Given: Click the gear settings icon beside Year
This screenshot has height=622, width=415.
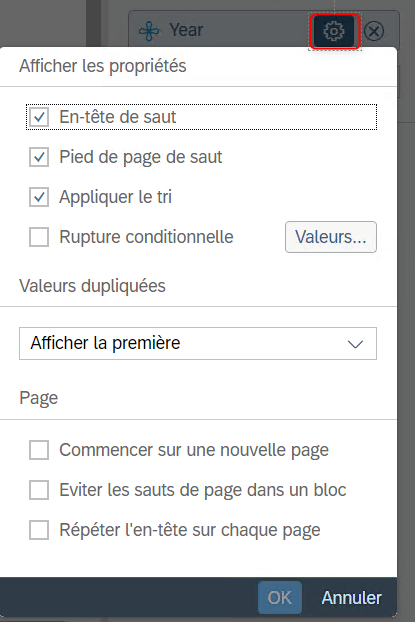Looking at the screenshot, I should click(334, 31).
